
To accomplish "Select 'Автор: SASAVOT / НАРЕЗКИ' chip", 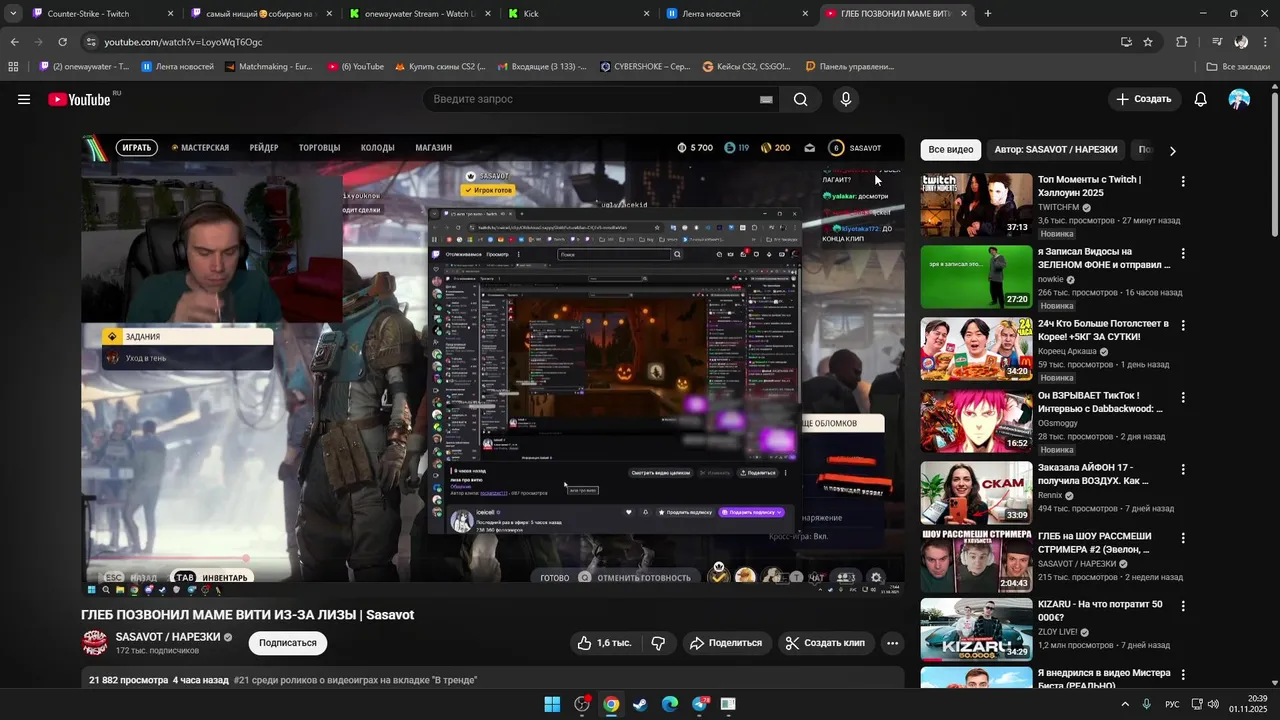I will 1056,150.
